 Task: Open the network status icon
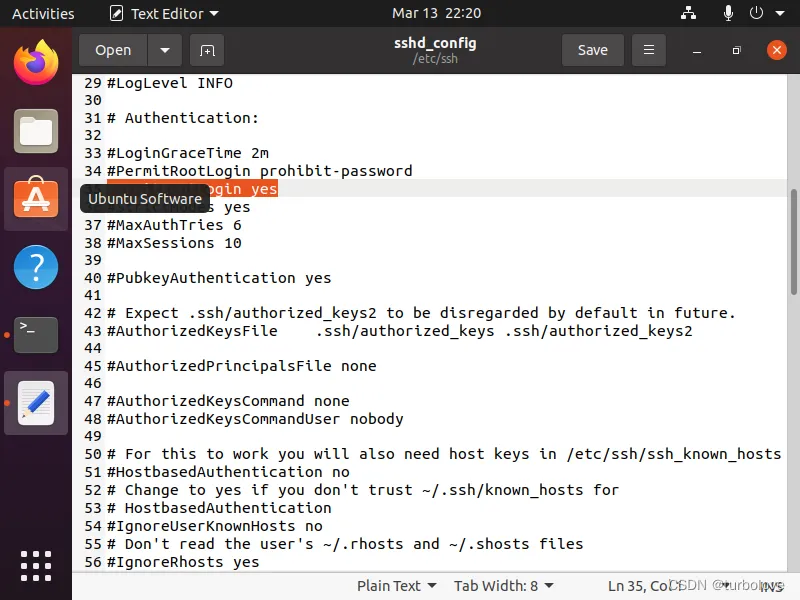click(688, 14)
